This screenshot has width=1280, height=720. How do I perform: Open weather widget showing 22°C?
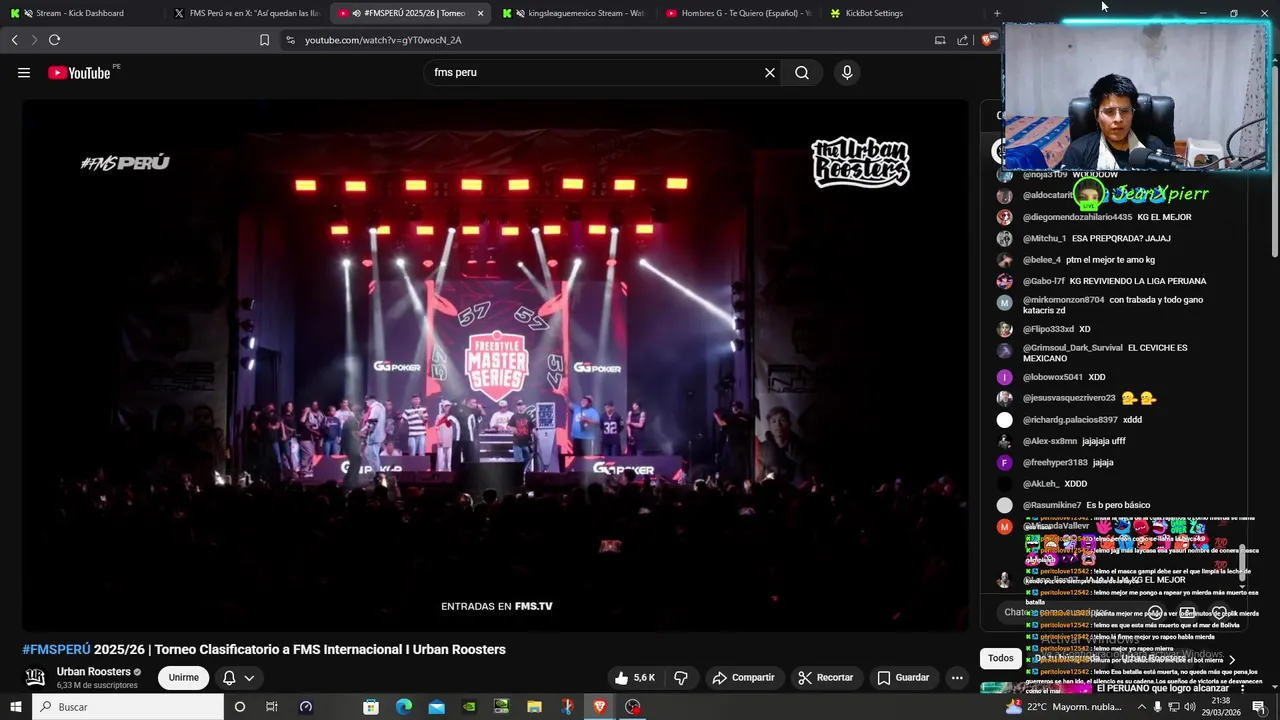(1064, 707)
